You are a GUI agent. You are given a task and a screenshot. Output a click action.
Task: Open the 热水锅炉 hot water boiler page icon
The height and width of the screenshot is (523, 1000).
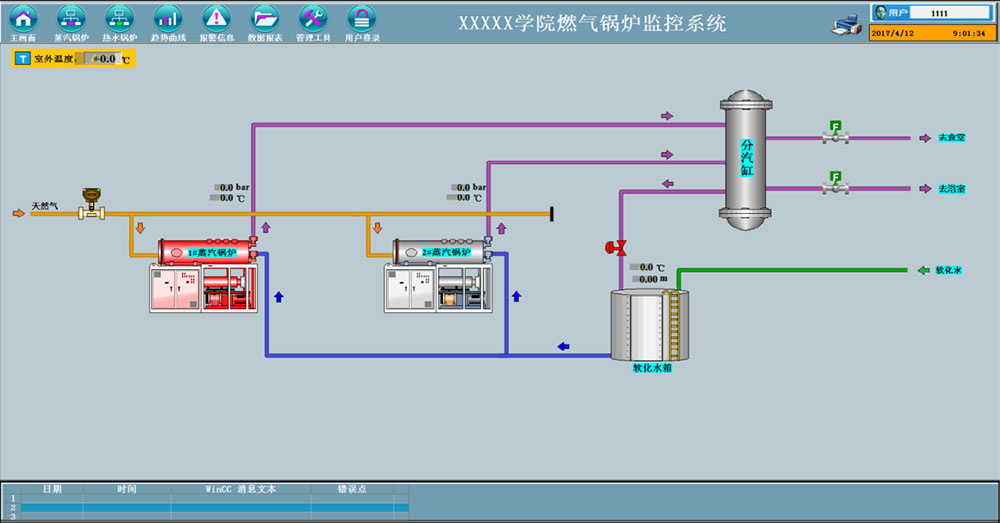click(119, 18)
